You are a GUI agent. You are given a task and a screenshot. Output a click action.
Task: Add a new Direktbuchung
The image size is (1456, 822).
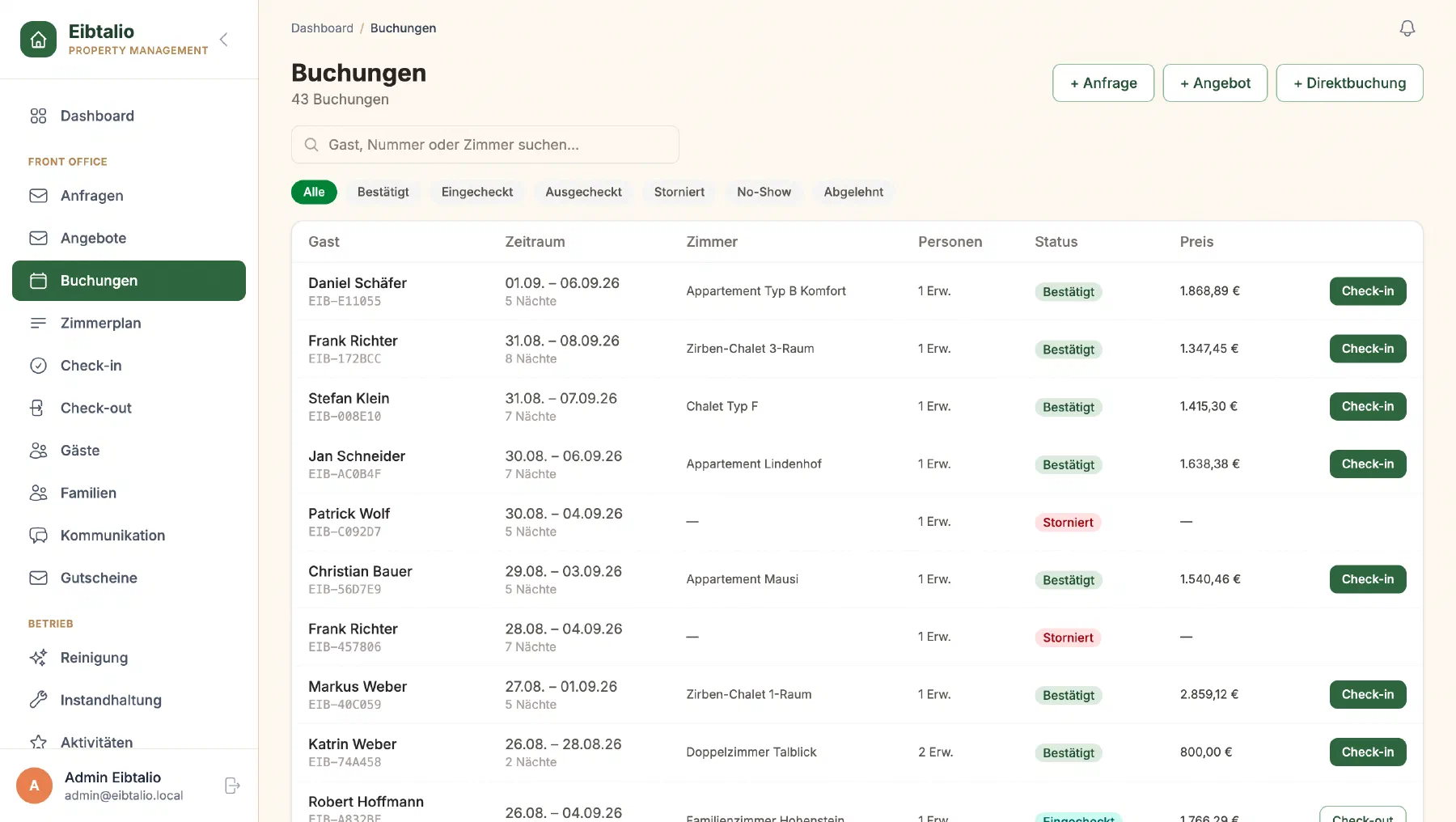(x=1349, y=83)
